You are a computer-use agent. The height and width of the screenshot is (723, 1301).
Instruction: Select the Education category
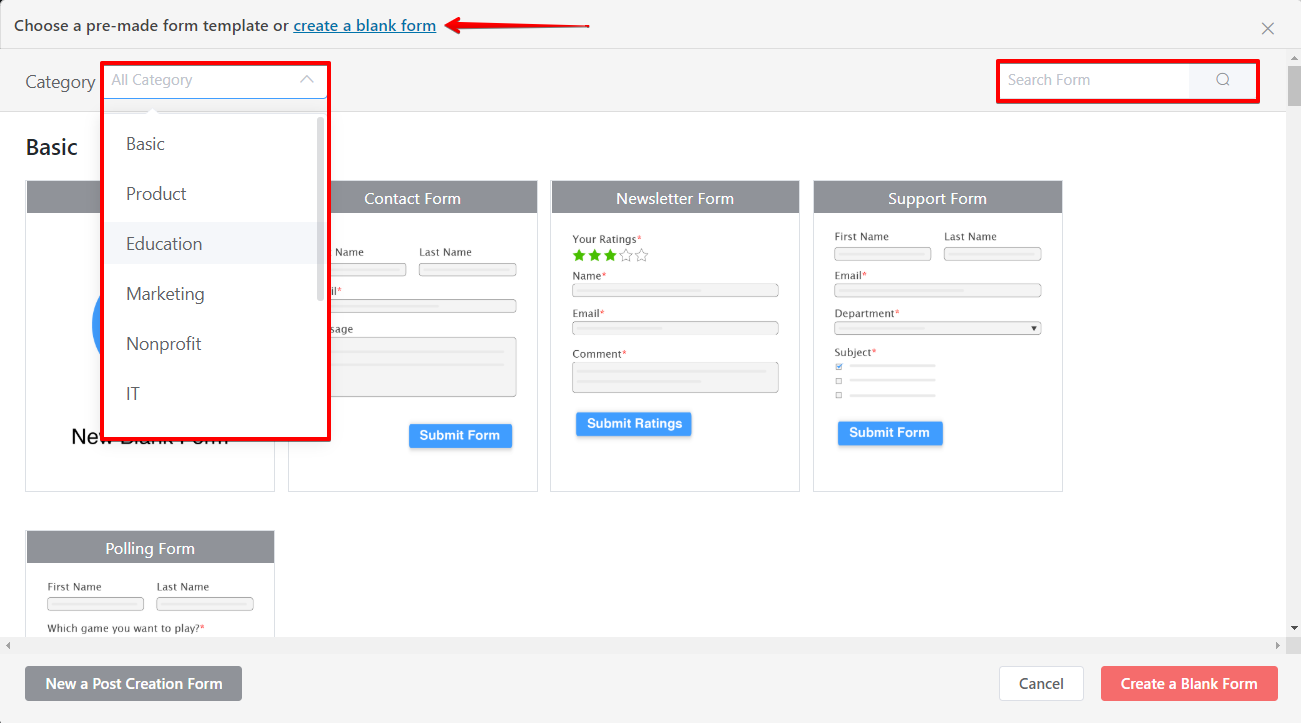(163, 243)
